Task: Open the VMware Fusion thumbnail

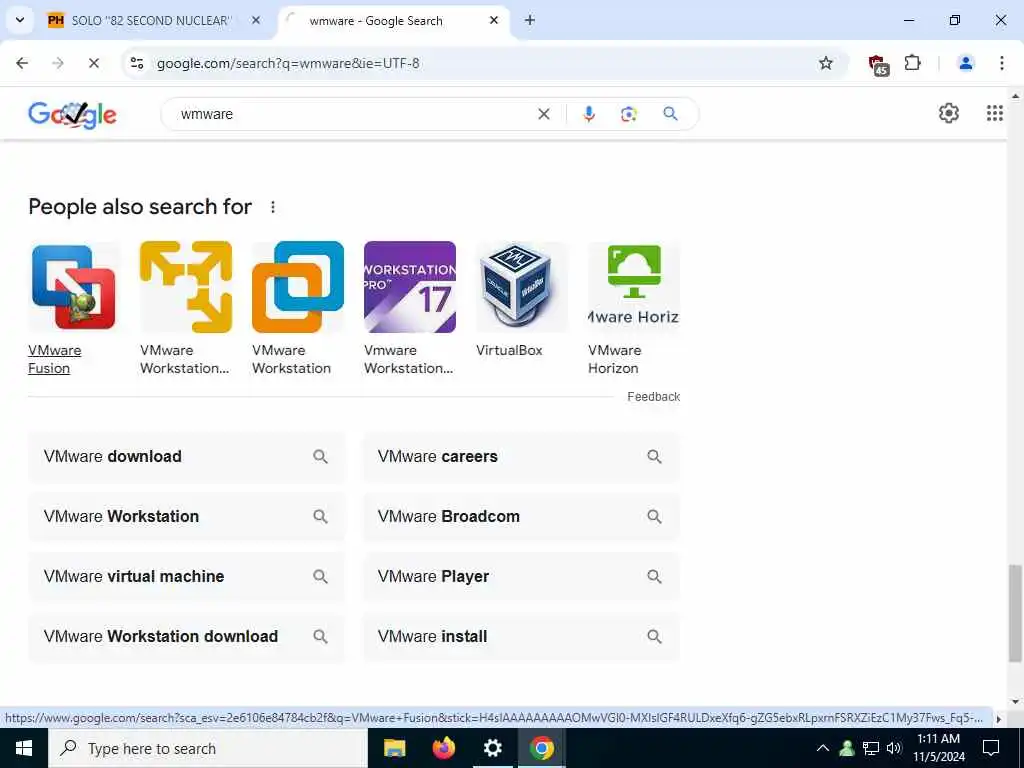Action: [74, 287]
